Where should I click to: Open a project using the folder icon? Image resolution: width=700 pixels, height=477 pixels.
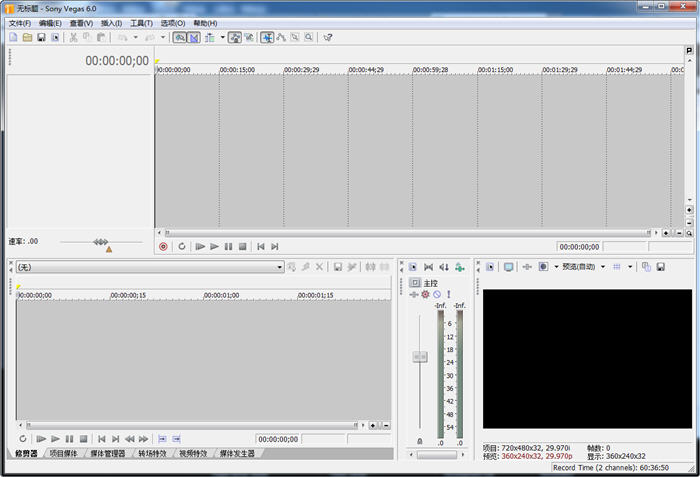pos(27,37)
